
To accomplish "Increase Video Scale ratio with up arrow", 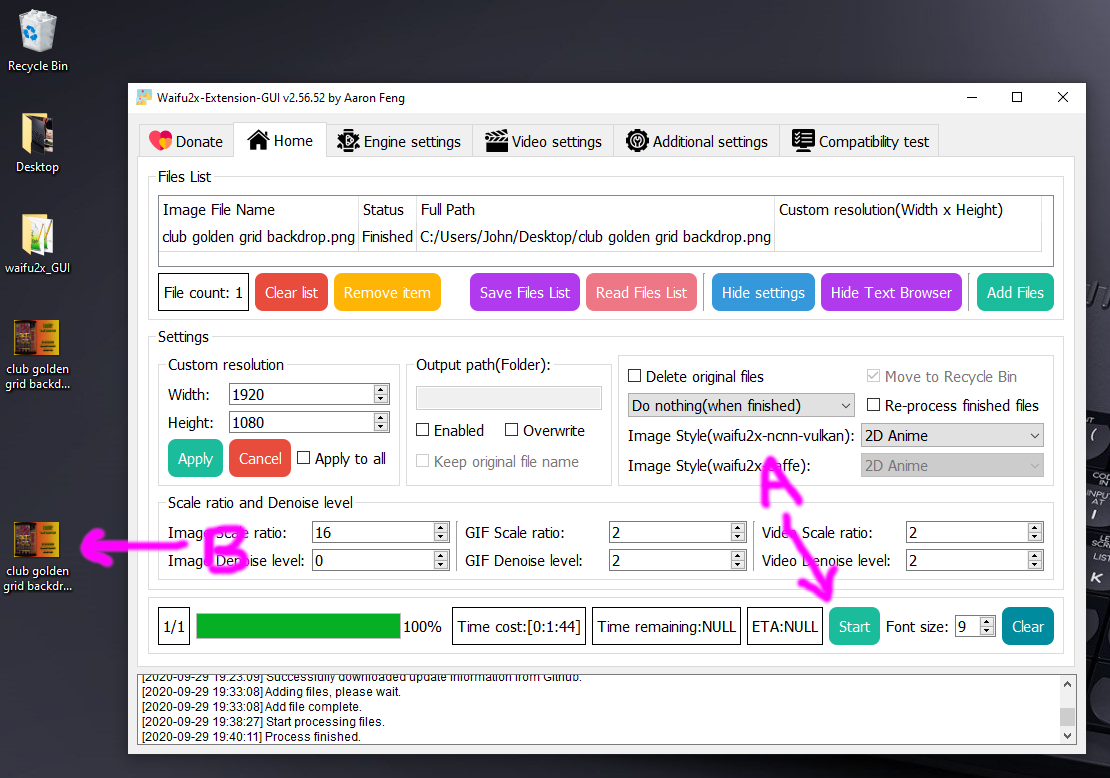I will point(1035,527).
